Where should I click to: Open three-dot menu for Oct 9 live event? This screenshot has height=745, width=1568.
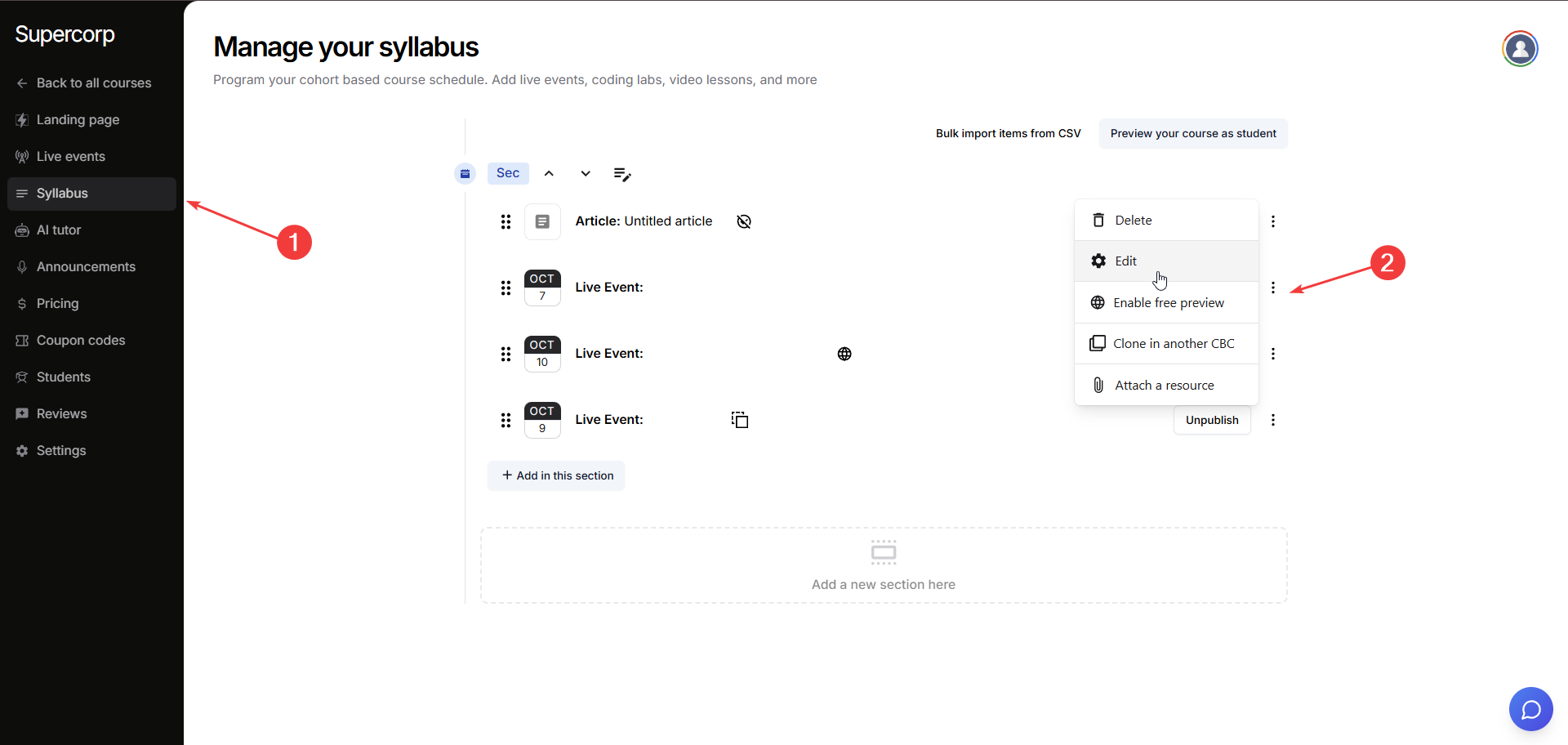(1272, 420)
